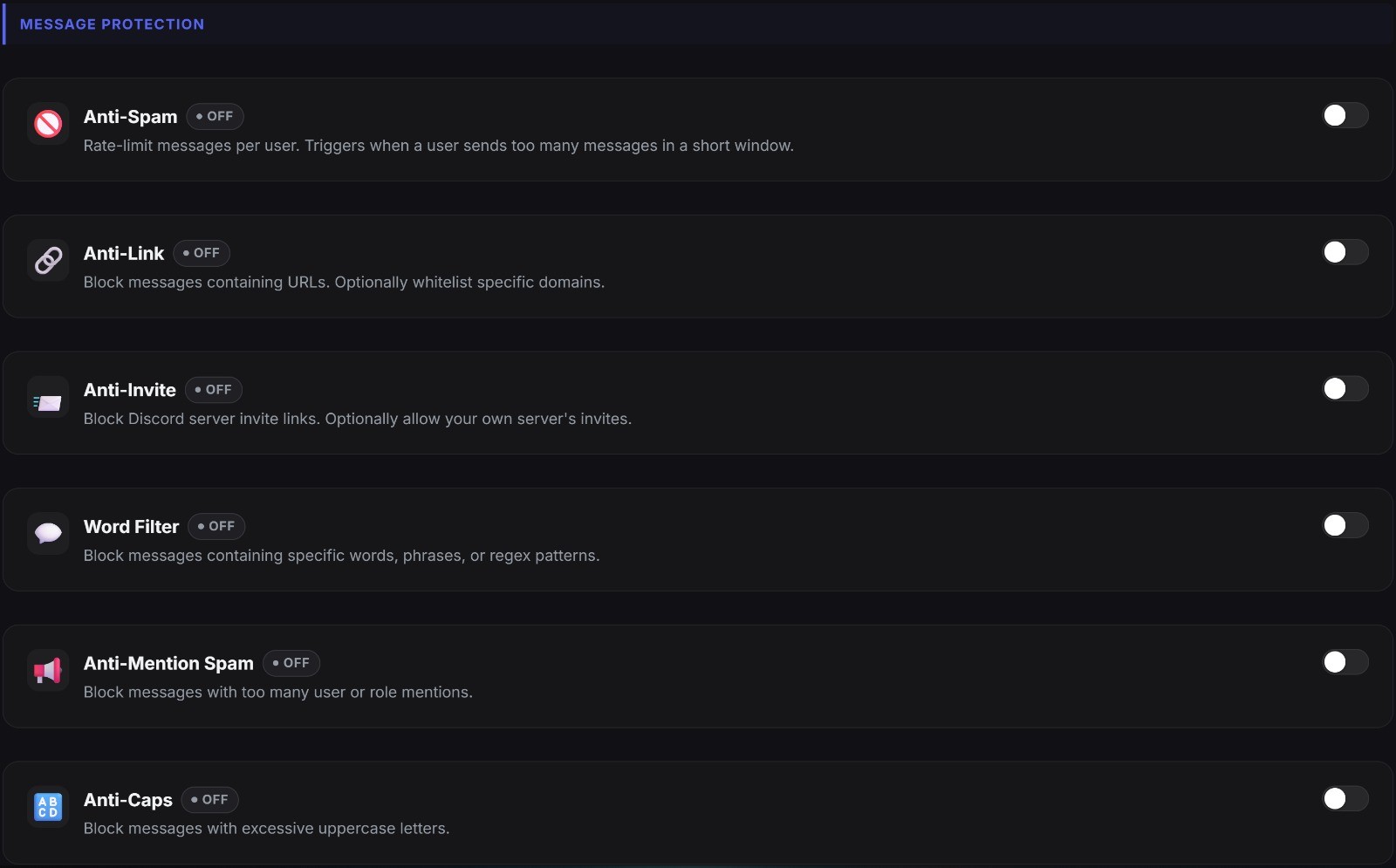The height and width of the screenshot is (868, 1396).
Task: Switch on the Word Filter
Action: click(x=1345, y=525)
